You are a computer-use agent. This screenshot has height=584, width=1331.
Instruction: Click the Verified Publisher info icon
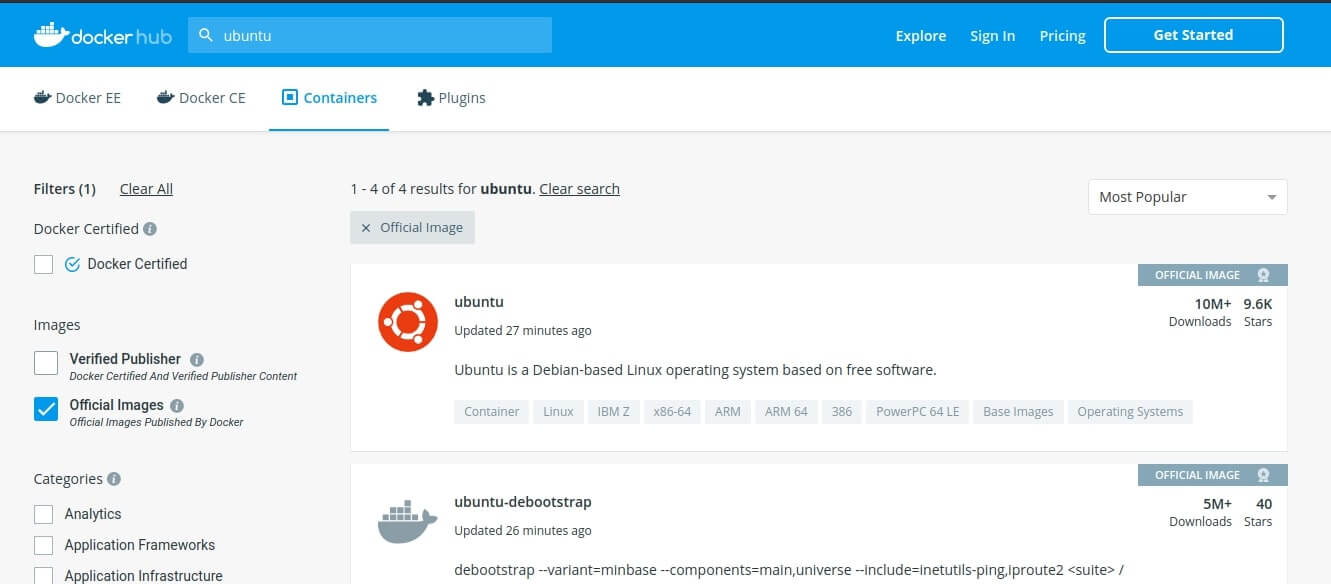point(197,360)
